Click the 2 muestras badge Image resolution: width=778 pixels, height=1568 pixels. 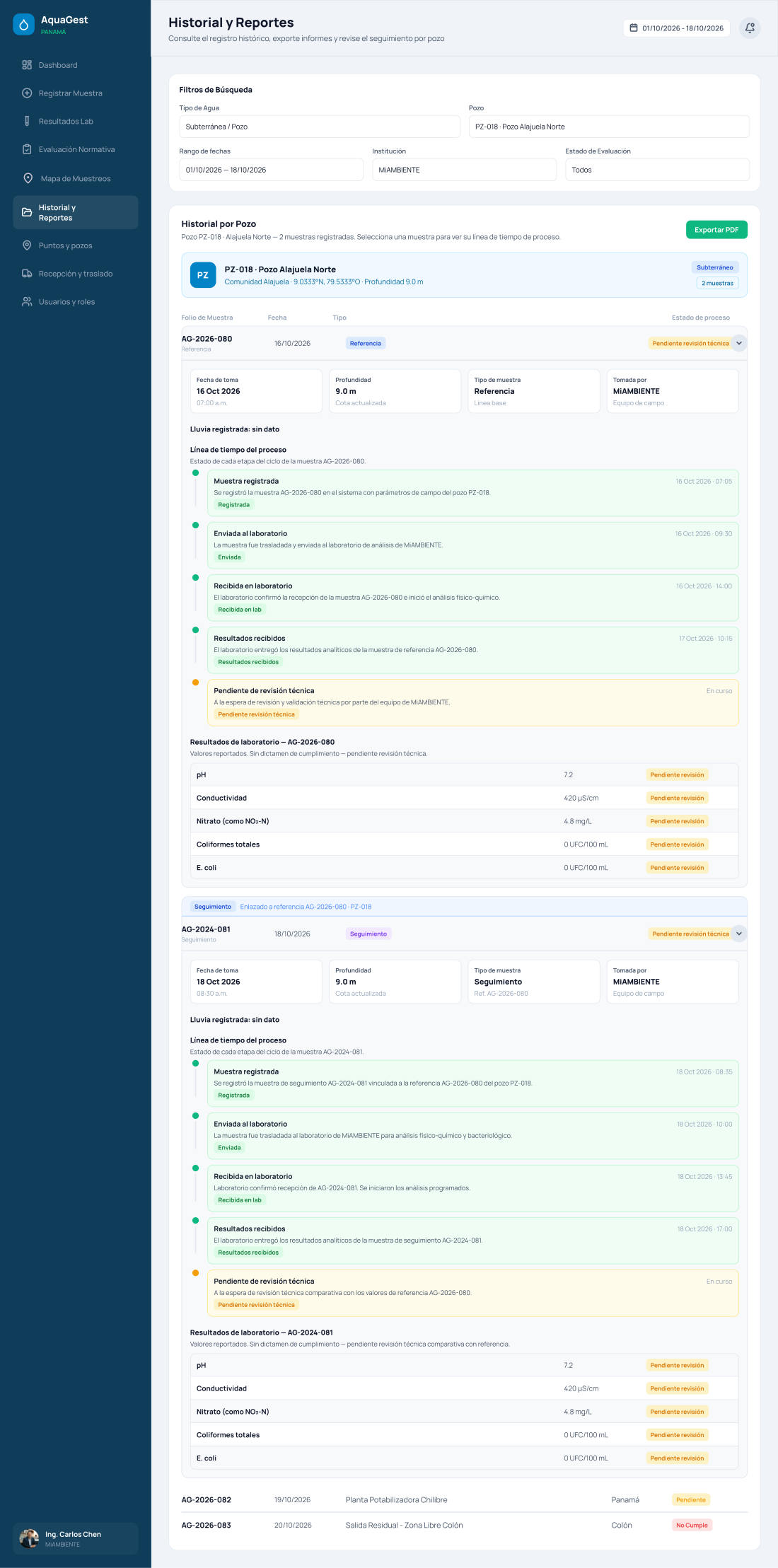717,283
